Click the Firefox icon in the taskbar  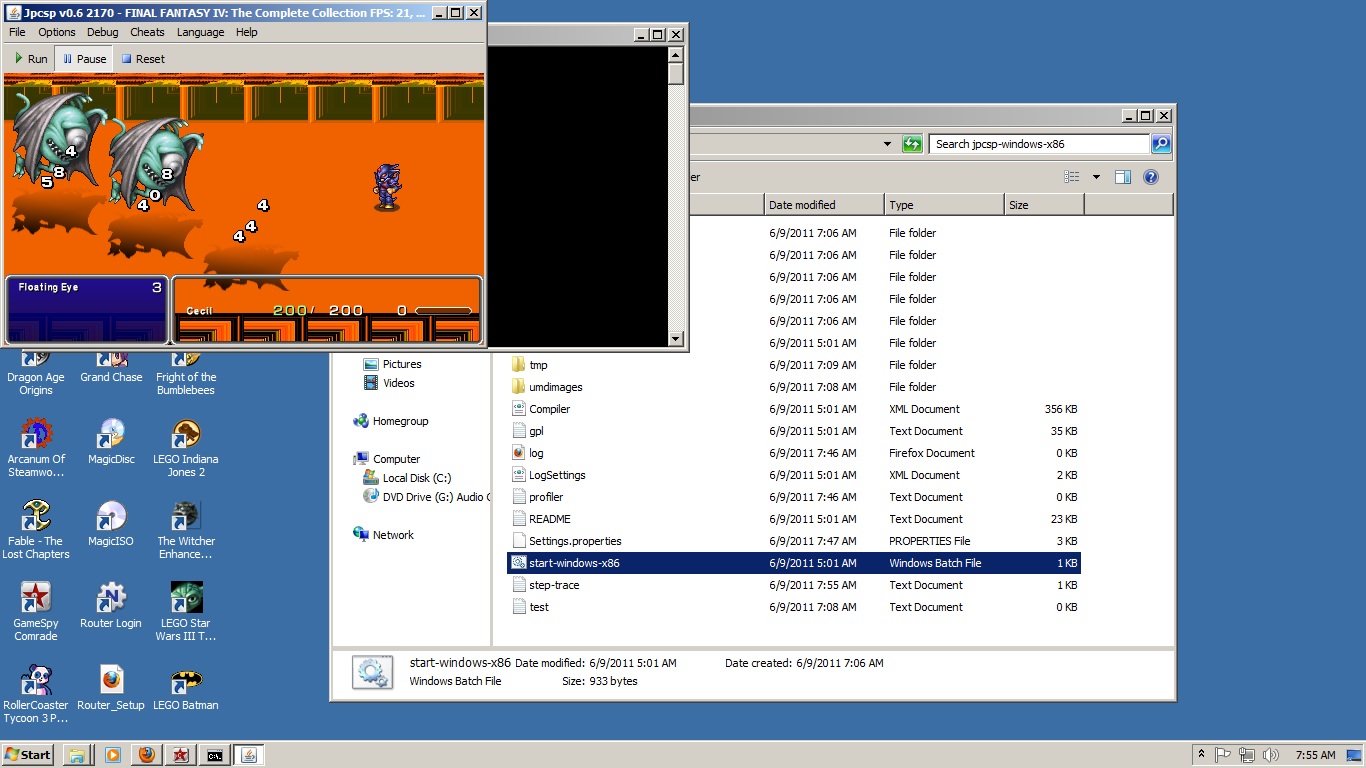[147, 755]
